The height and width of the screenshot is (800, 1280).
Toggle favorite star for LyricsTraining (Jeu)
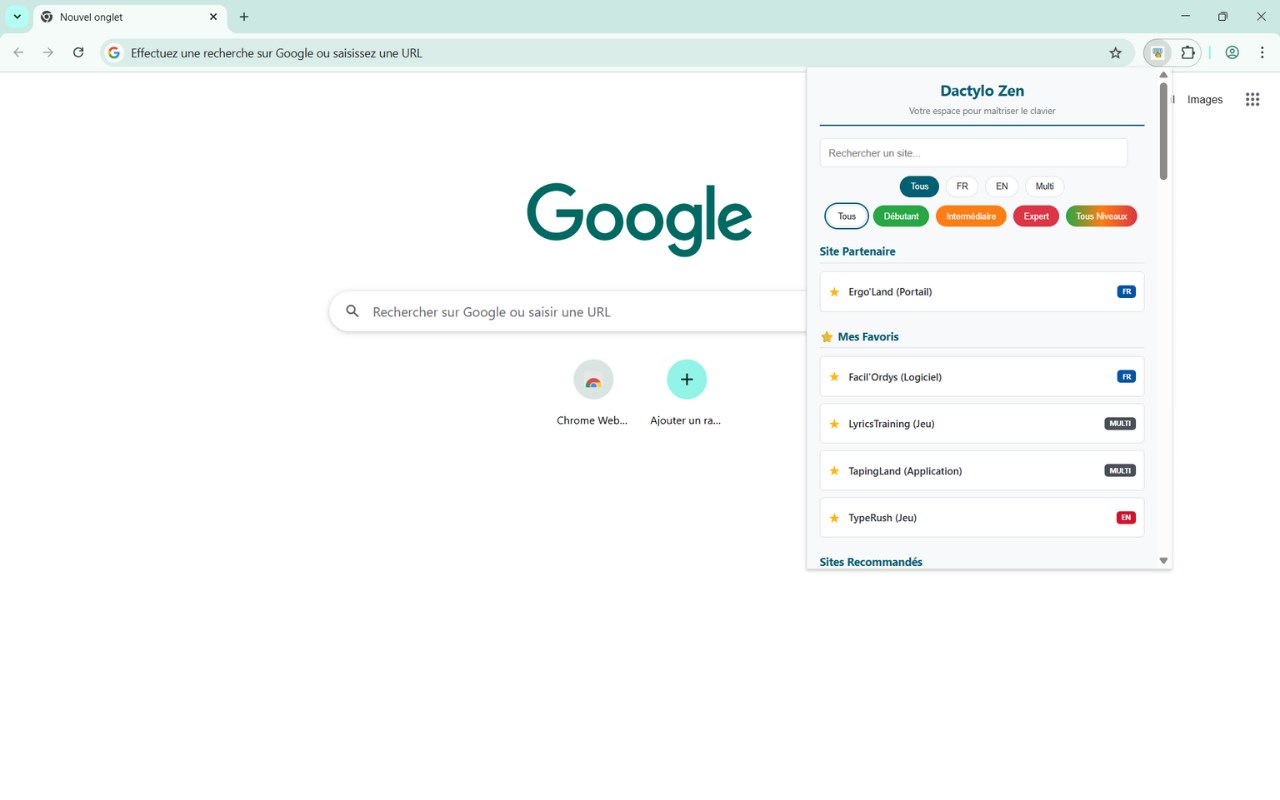pyautogui.click(x=834, y=424)
